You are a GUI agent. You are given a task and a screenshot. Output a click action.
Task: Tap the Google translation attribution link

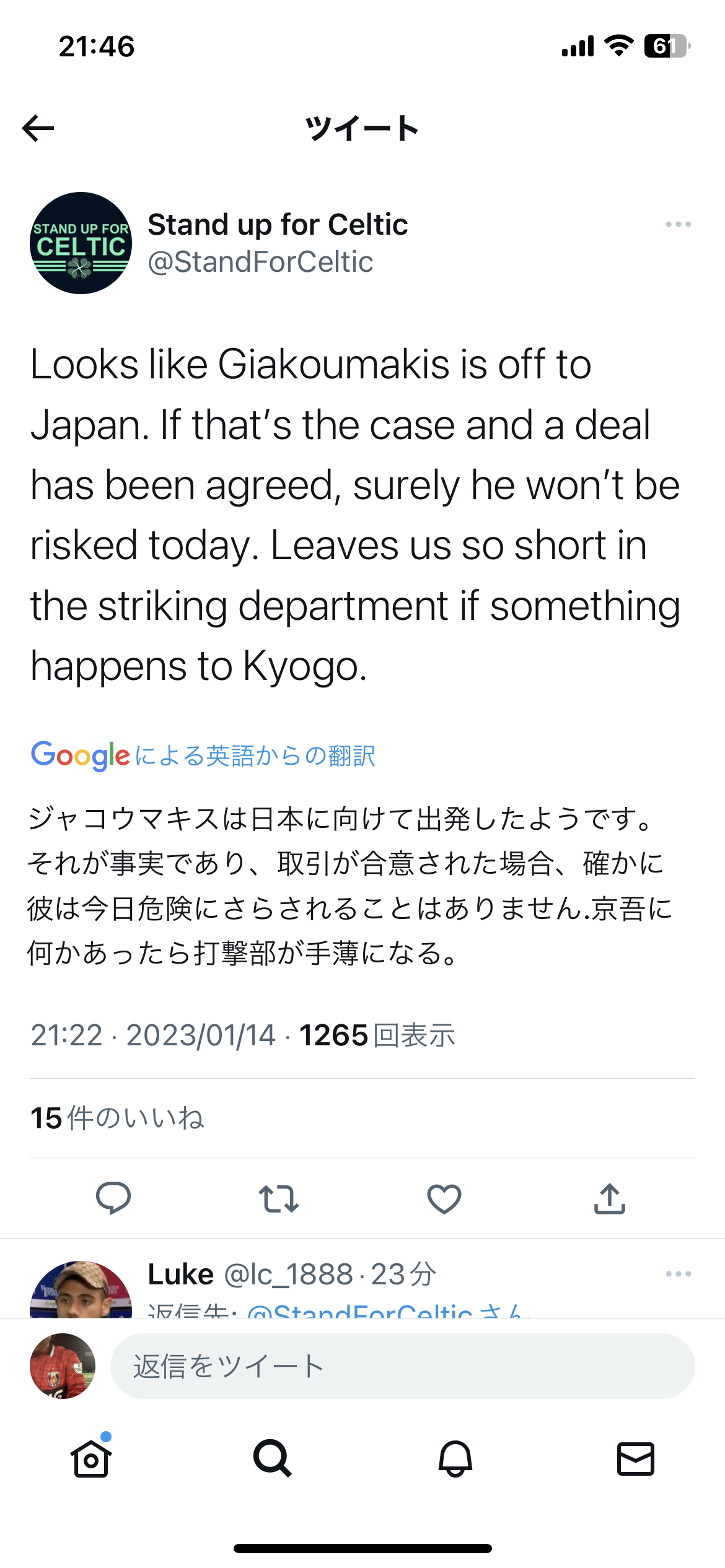coord(203,756)
